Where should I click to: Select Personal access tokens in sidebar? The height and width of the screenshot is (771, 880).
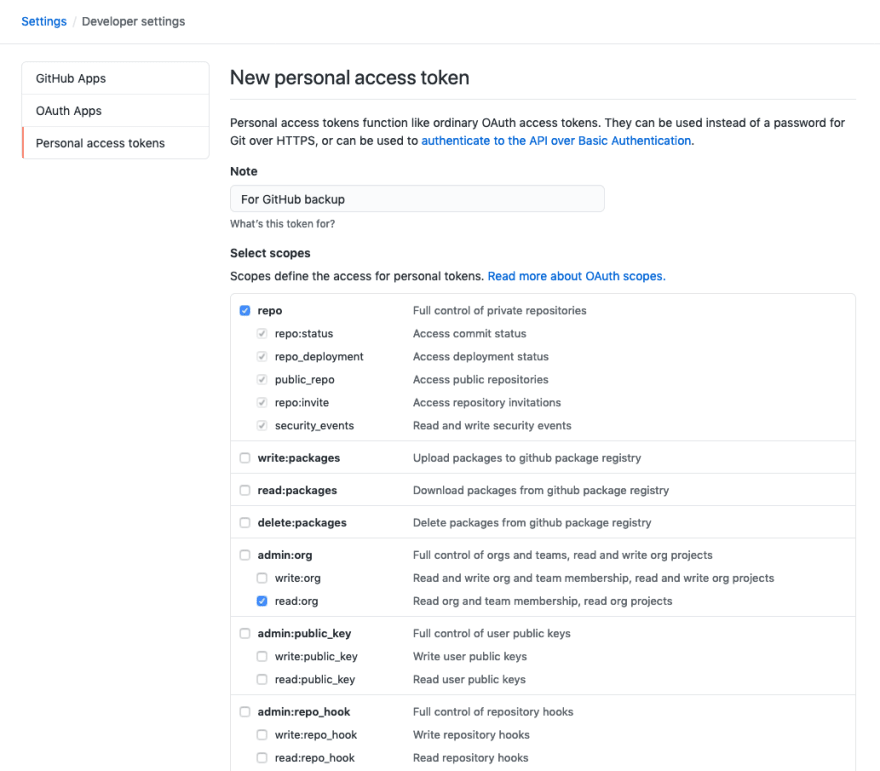(x=116, y=143)
